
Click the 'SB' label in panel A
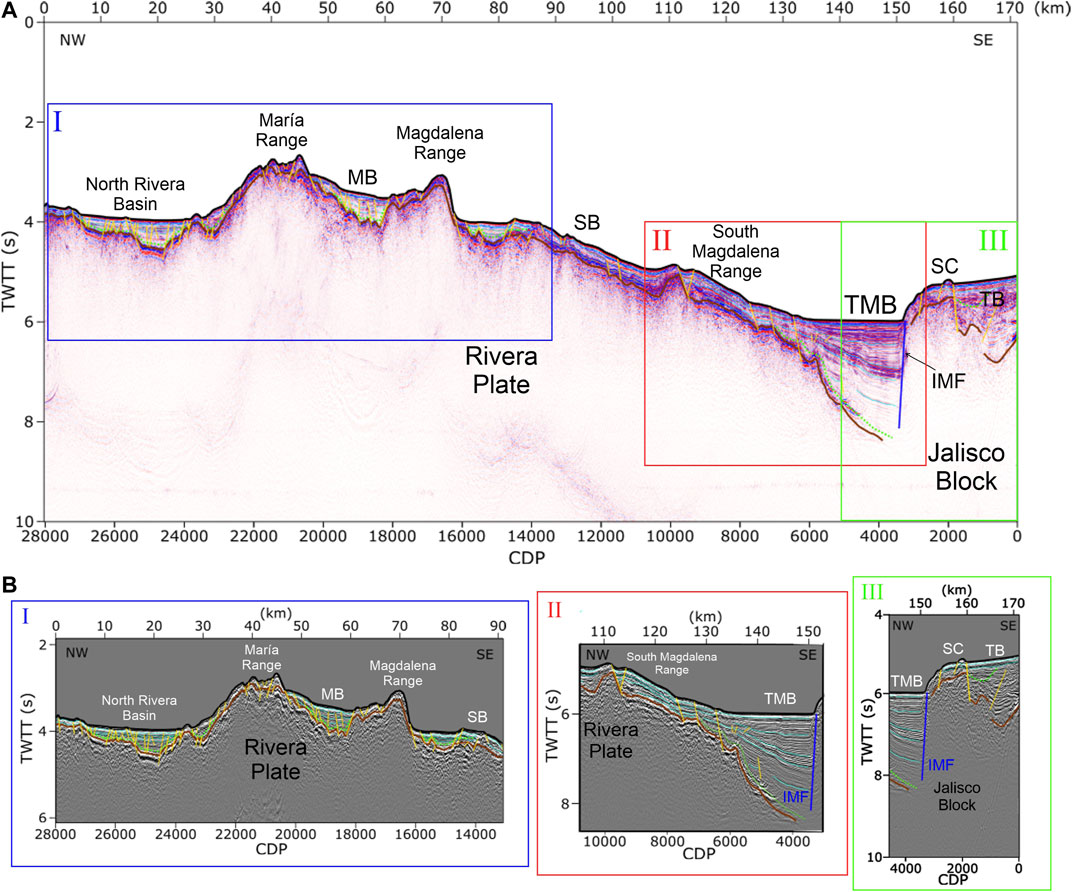click(x=587, y=222)
